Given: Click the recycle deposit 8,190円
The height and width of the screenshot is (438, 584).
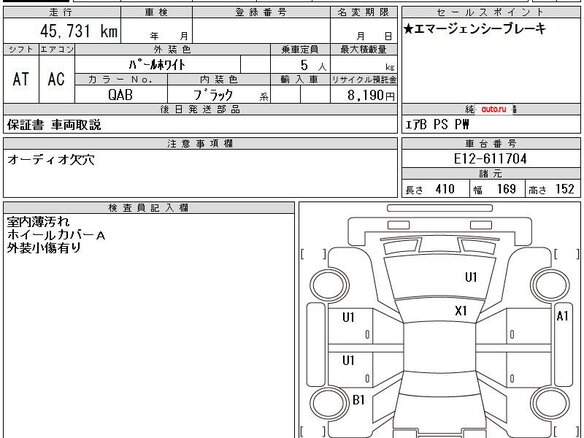Looking at the screenshot, I should click(371, 95).
